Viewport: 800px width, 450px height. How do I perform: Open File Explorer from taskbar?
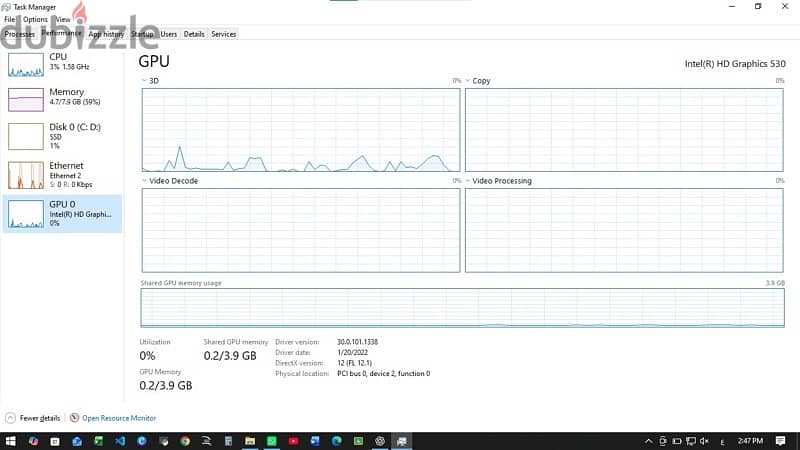tap(250, 441)
